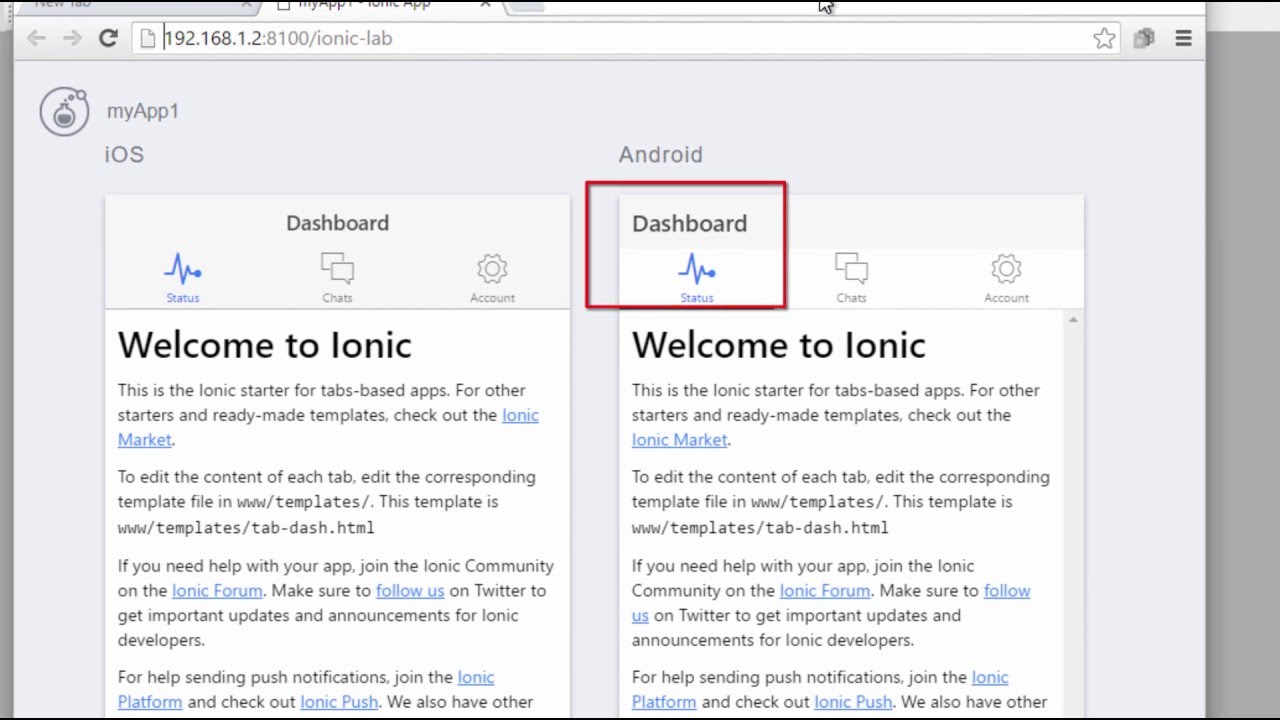Open Ionic Forum link in iOS preview

click(217, 591)
